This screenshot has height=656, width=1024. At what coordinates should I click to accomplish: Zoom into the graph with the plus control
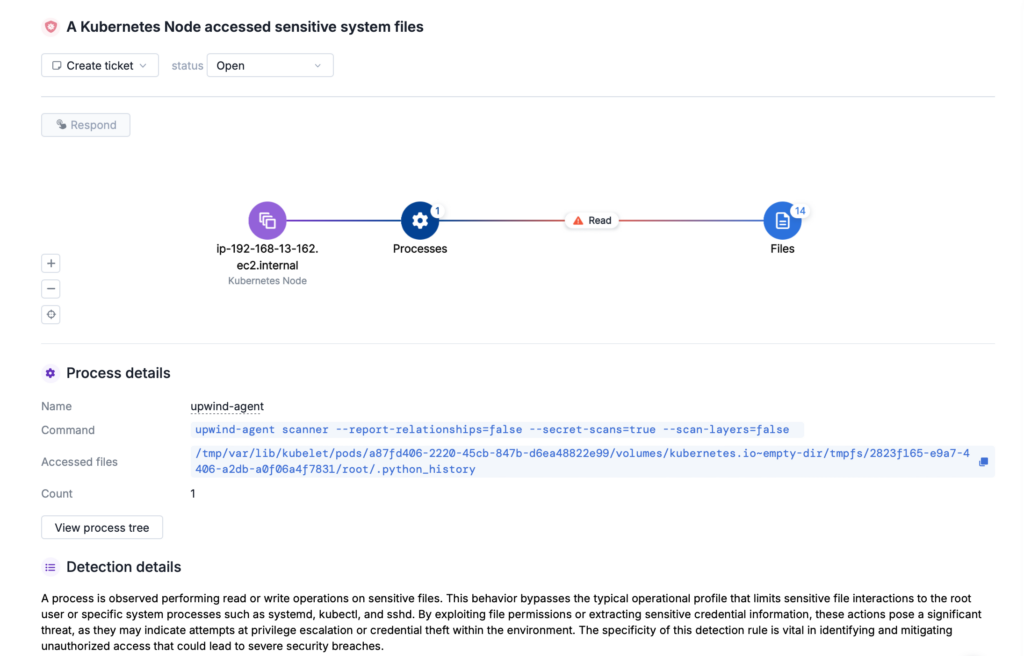pyautogui.click(x=50, y=262)
